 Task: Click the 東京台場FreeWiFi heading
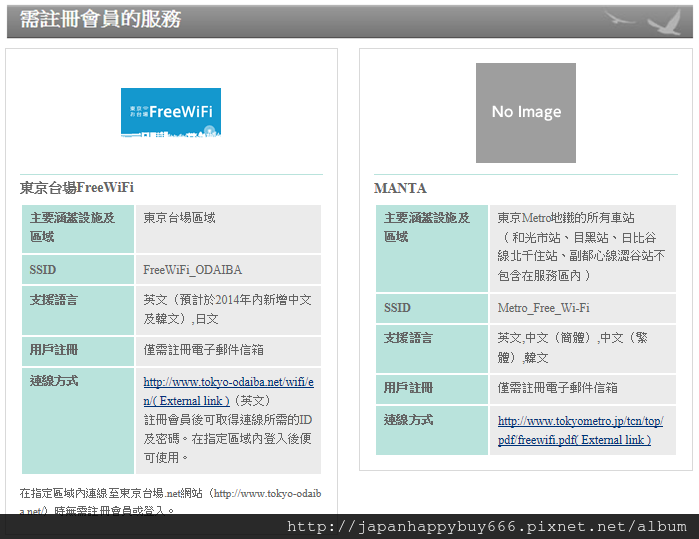pyautogui.click(x=77, y=188)
